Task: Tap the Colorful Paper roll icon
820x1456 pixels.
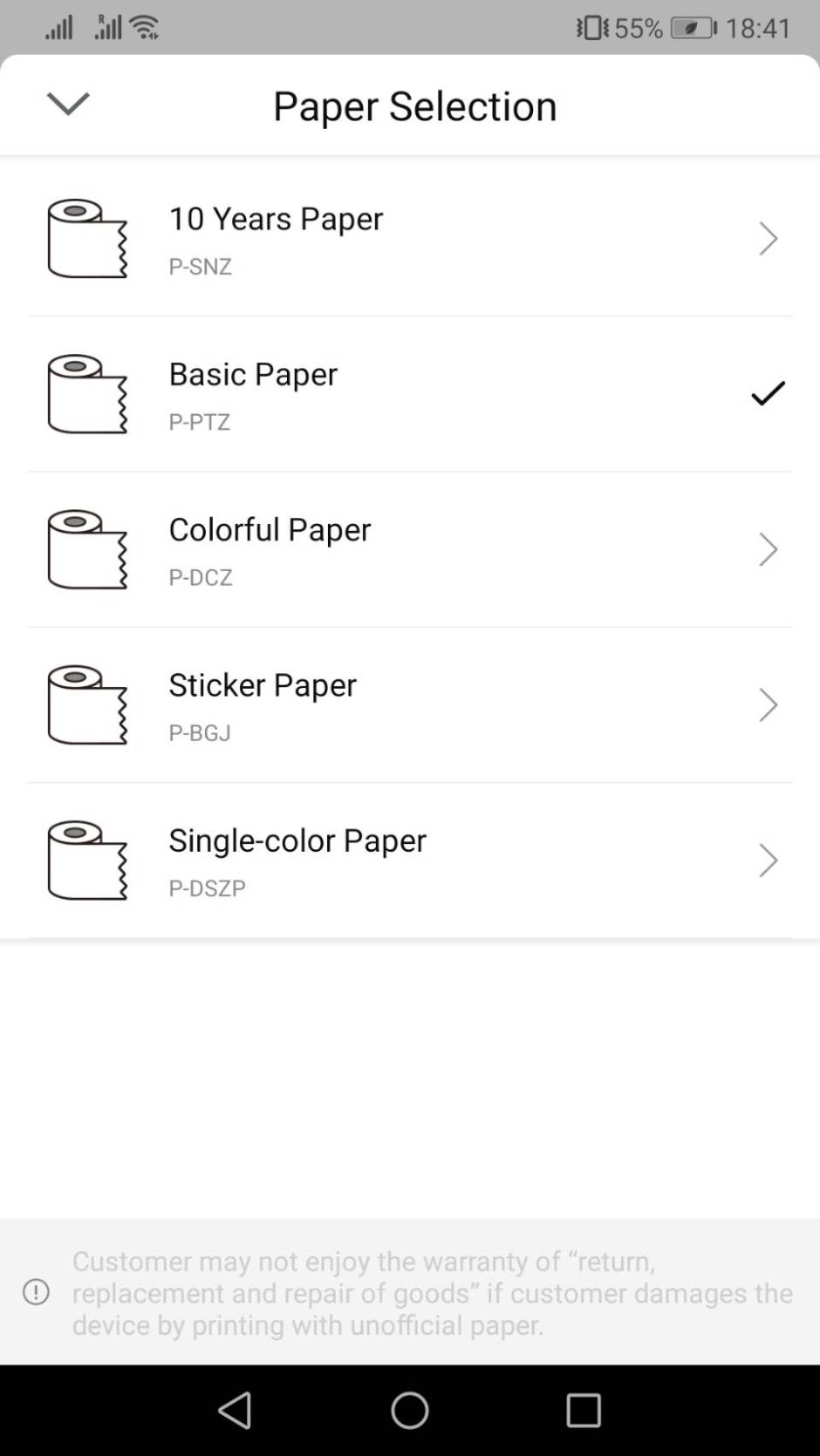Action: (86, 549)
